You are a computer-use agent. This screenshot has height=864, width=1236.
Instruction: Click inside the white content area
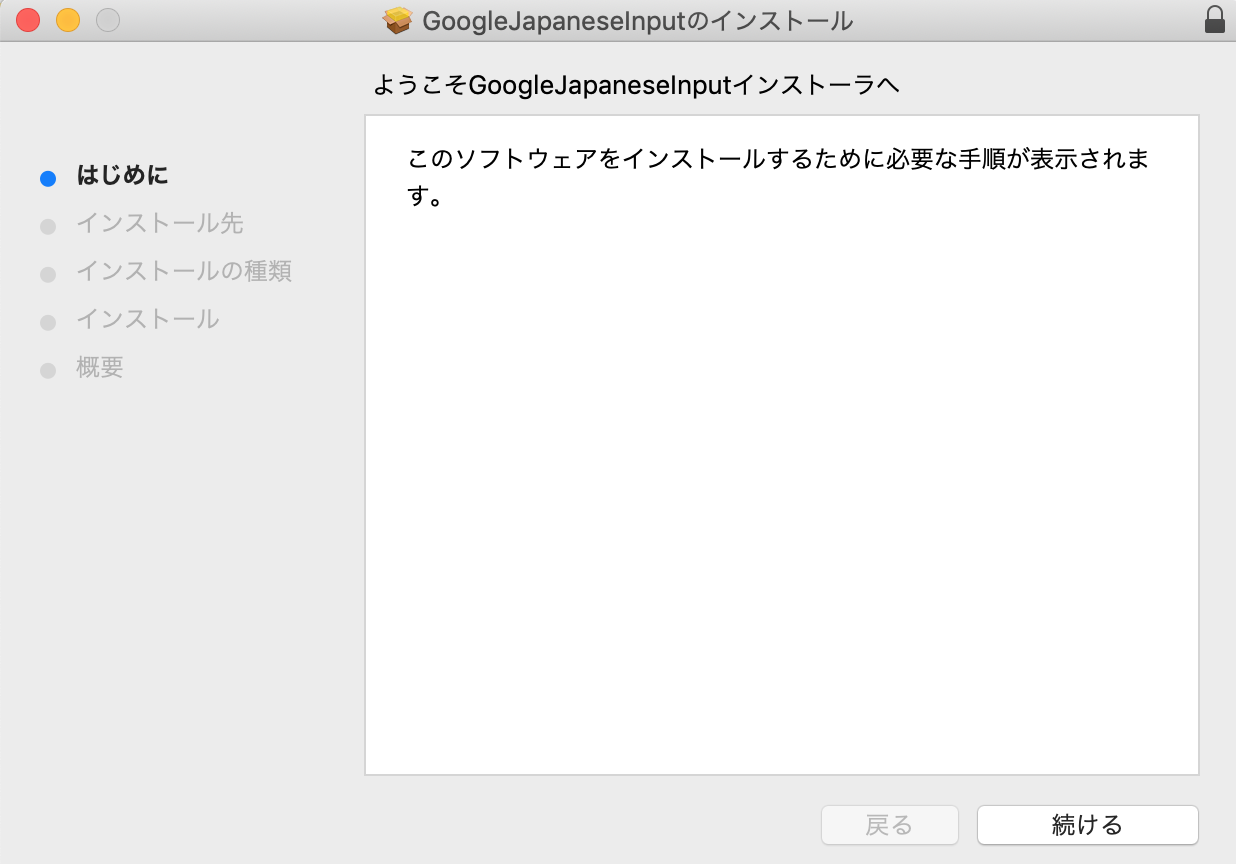pos(782,500)
